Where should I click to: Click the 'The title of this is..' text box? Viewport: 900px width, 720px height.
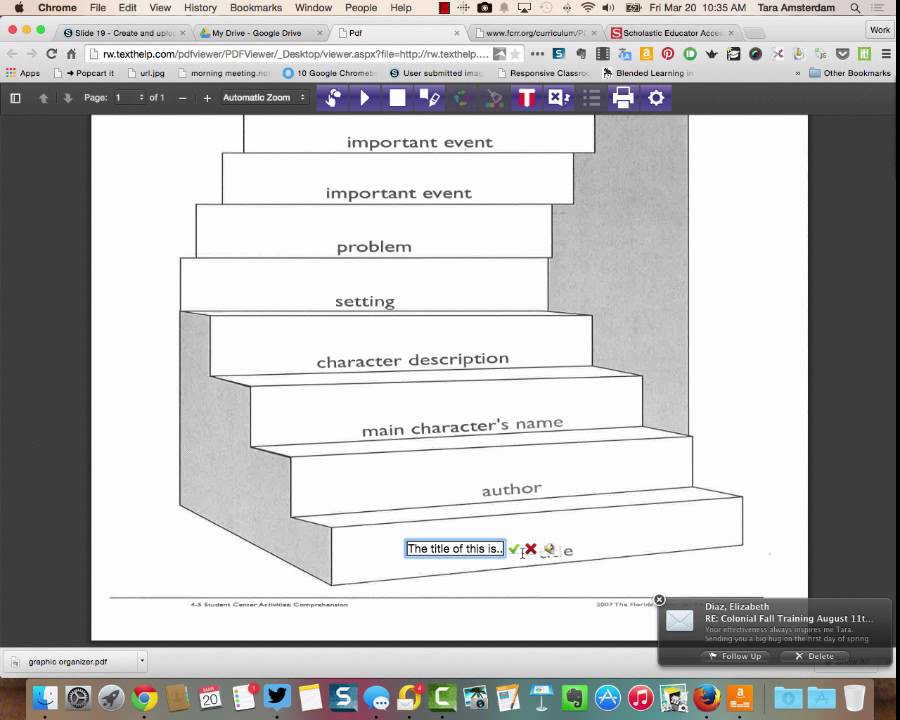pyautogui.click(x=455, y=549)
